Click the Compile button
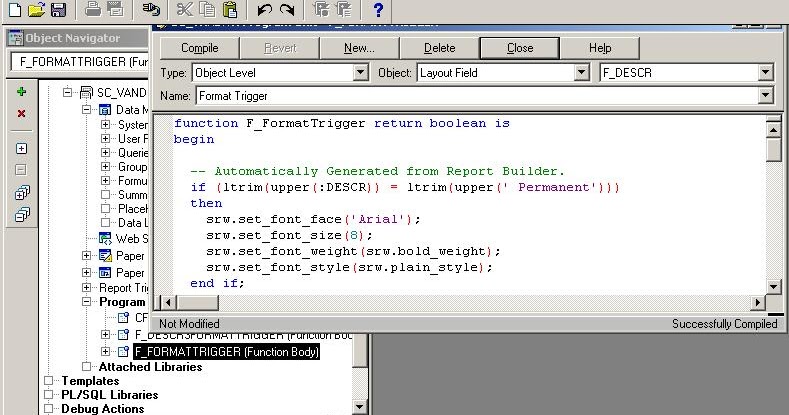The width and height of the screenshot is (789, 415). 199,48
